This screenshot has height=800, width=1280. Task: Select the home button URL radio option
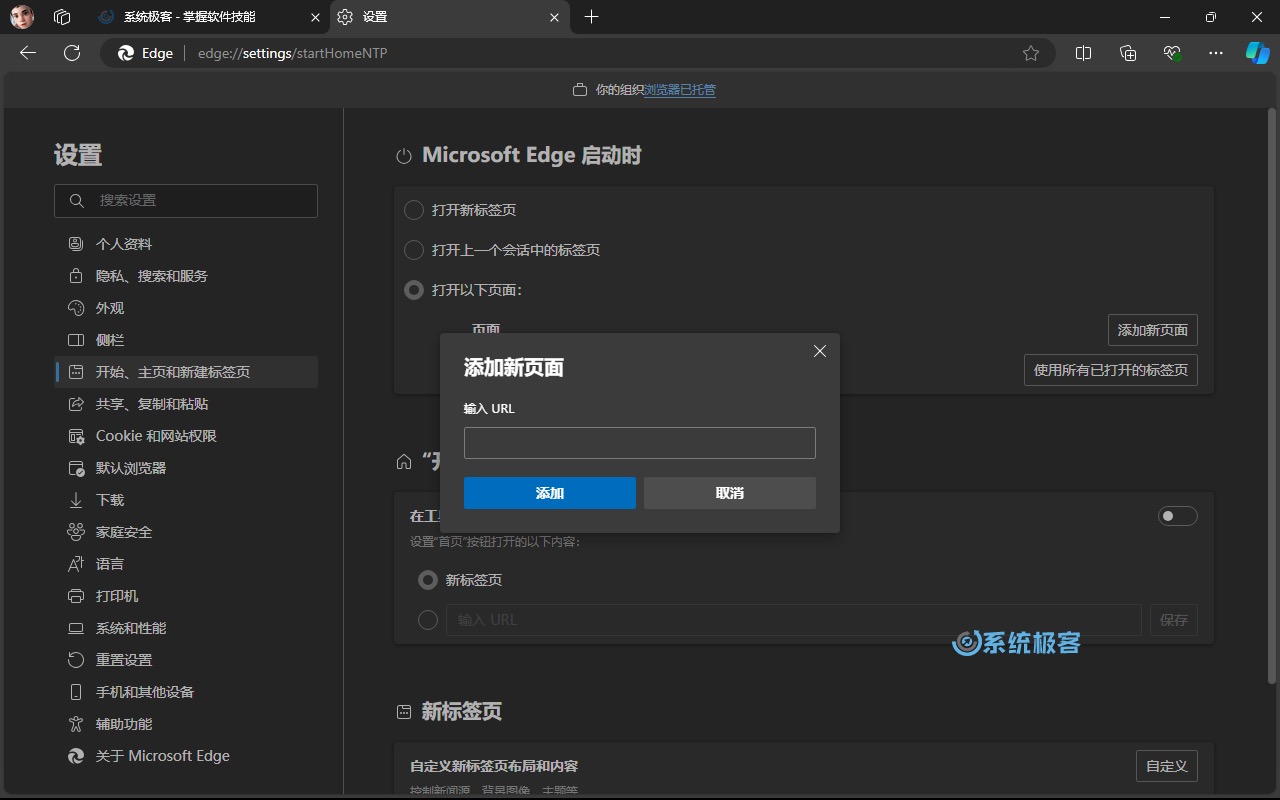428,620
